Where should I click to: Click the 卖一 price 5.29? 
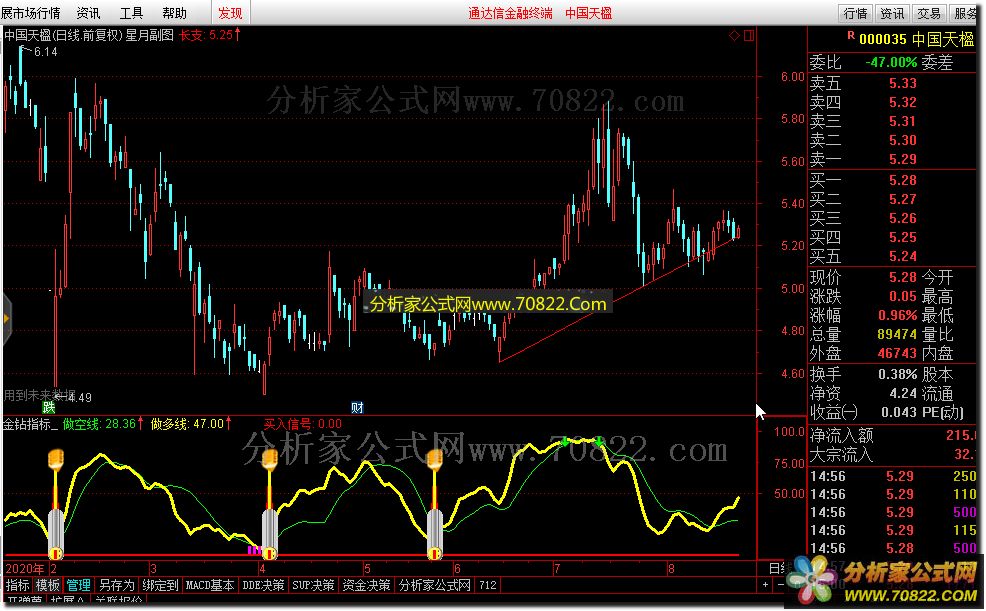[902, 158]
